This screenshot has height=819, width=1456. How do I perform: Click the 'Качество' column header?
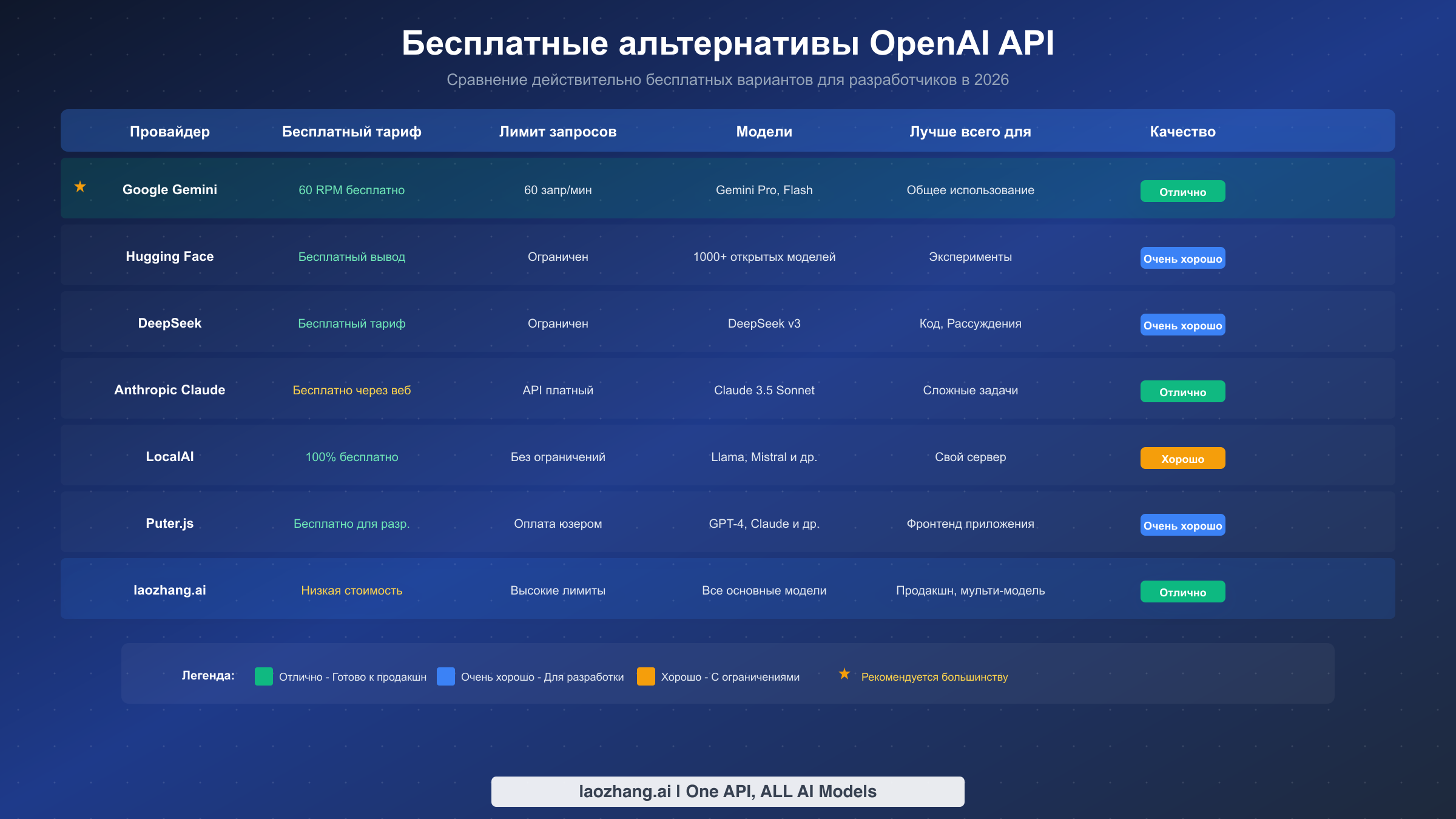point(1182,131)
